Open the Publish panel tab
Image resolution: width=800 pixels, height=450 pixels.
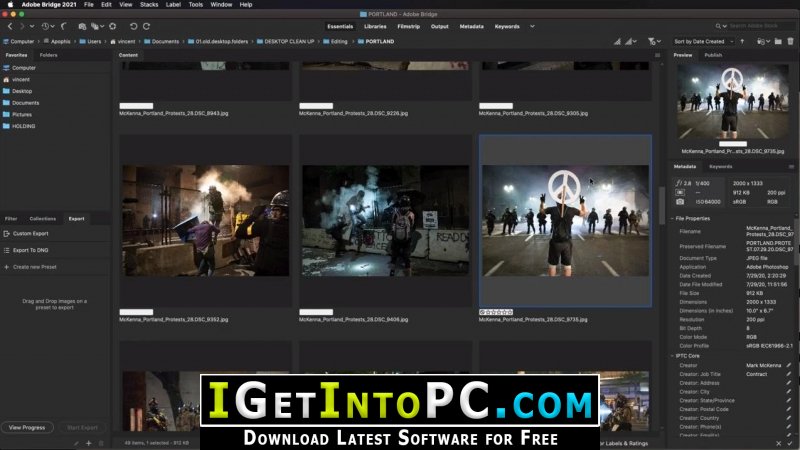713,55
